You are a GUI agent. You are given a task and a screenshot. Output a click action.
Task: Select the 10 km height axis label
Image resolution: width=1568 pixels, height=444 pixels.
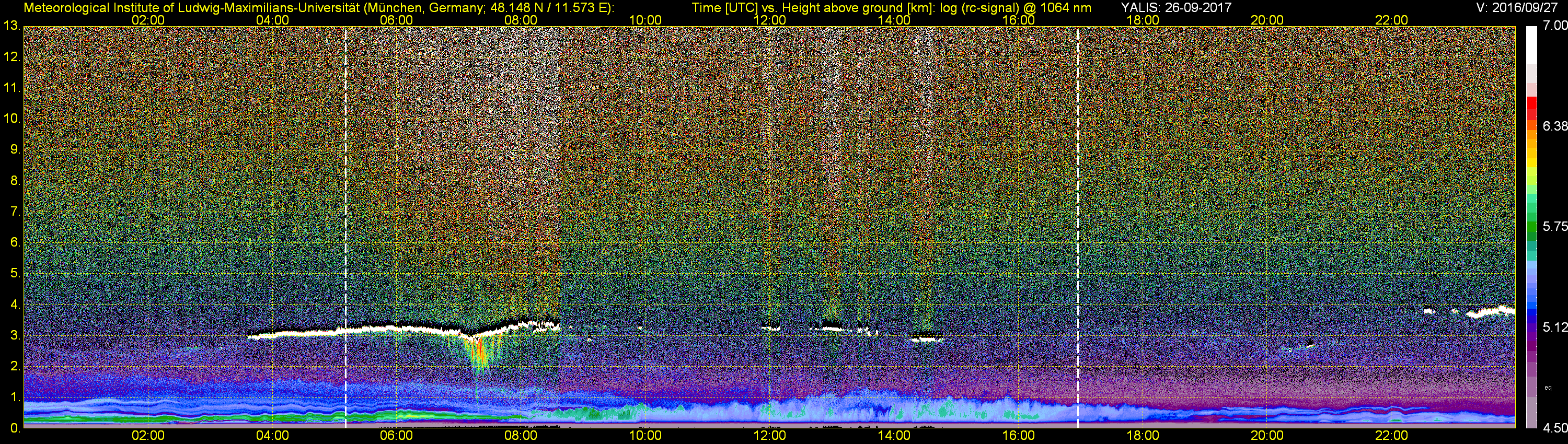11,119
